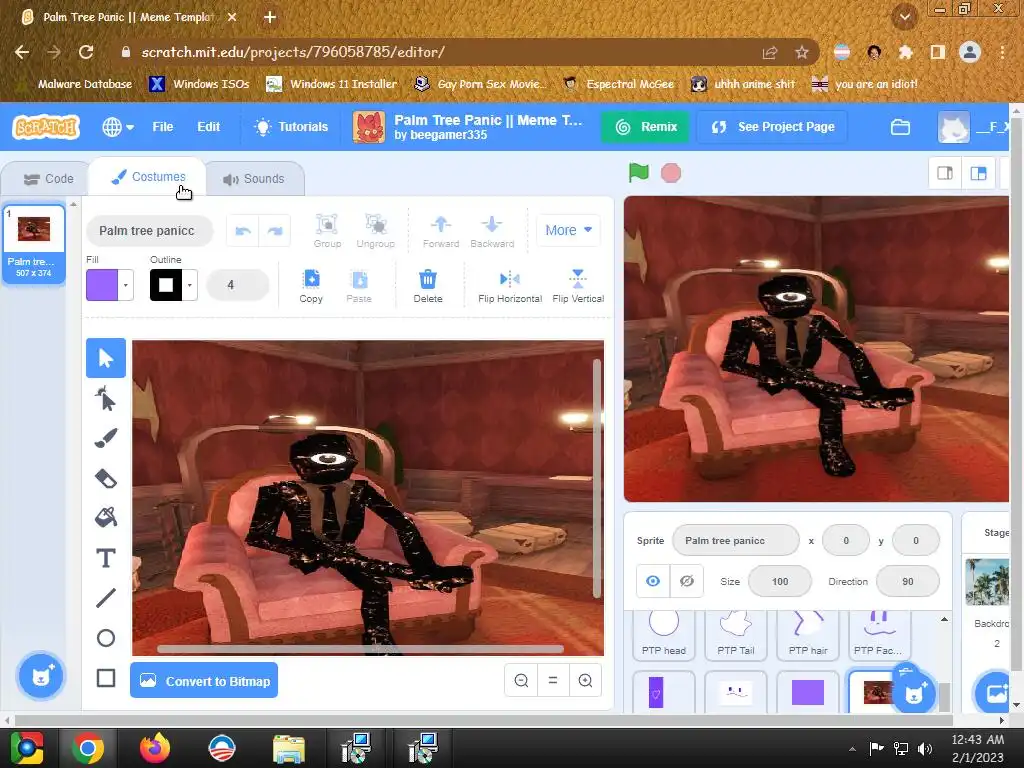Switch to the Sounds tab
The width and height of the screenshot is (1024, 768).
(253, 179)
